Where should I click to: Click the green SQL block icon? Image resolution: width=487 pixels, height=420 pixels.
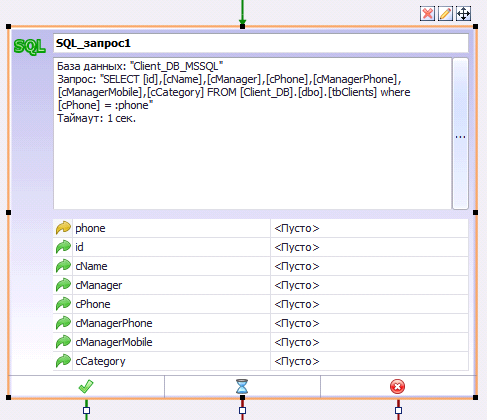point(30,47)
